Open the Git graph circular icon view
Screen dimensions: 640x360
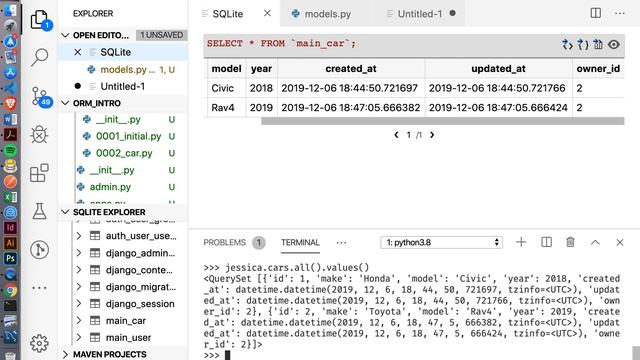point(39,249)
